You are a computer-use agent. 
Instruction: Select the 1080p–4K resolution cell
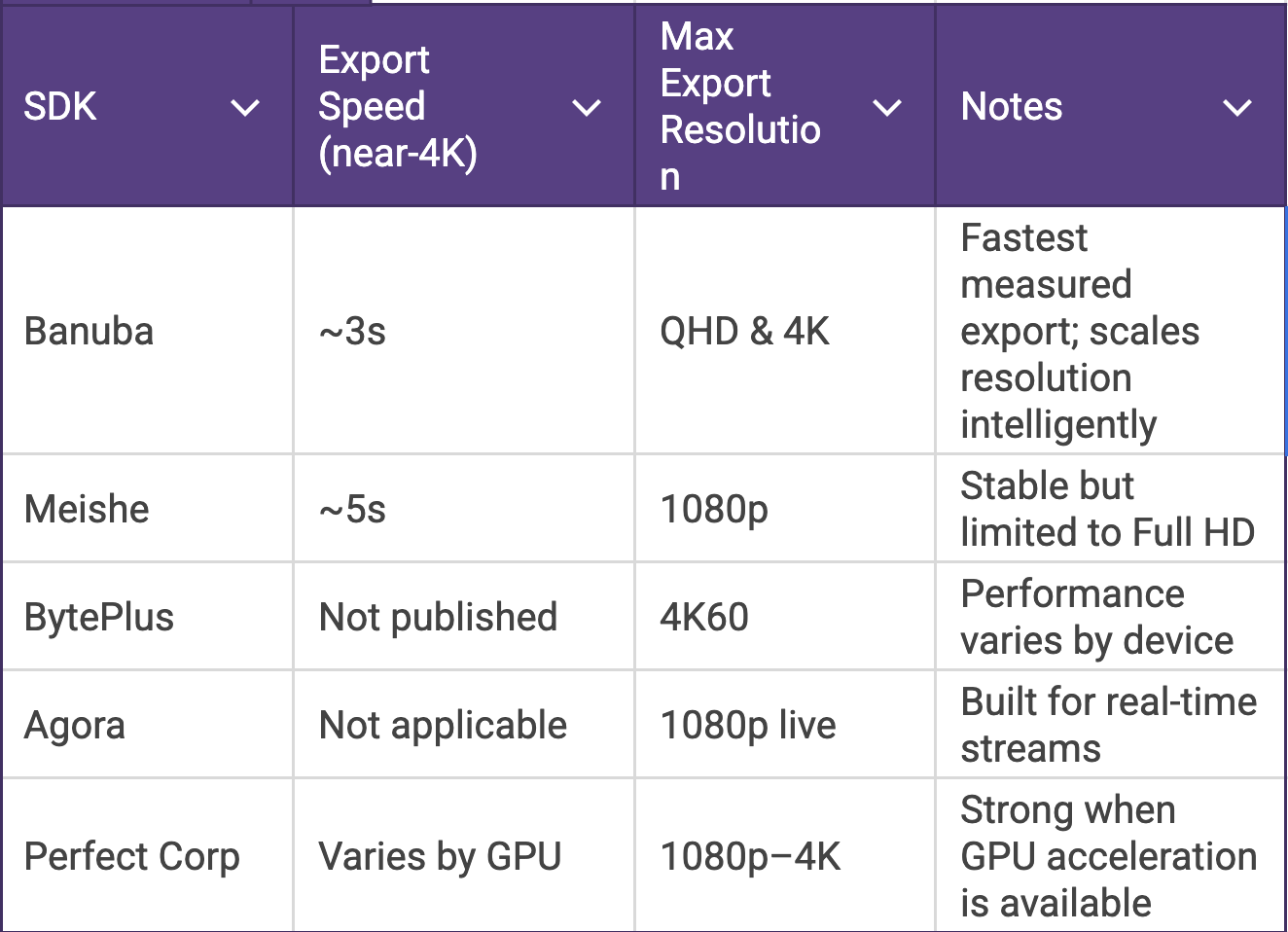tap(751, 857)
